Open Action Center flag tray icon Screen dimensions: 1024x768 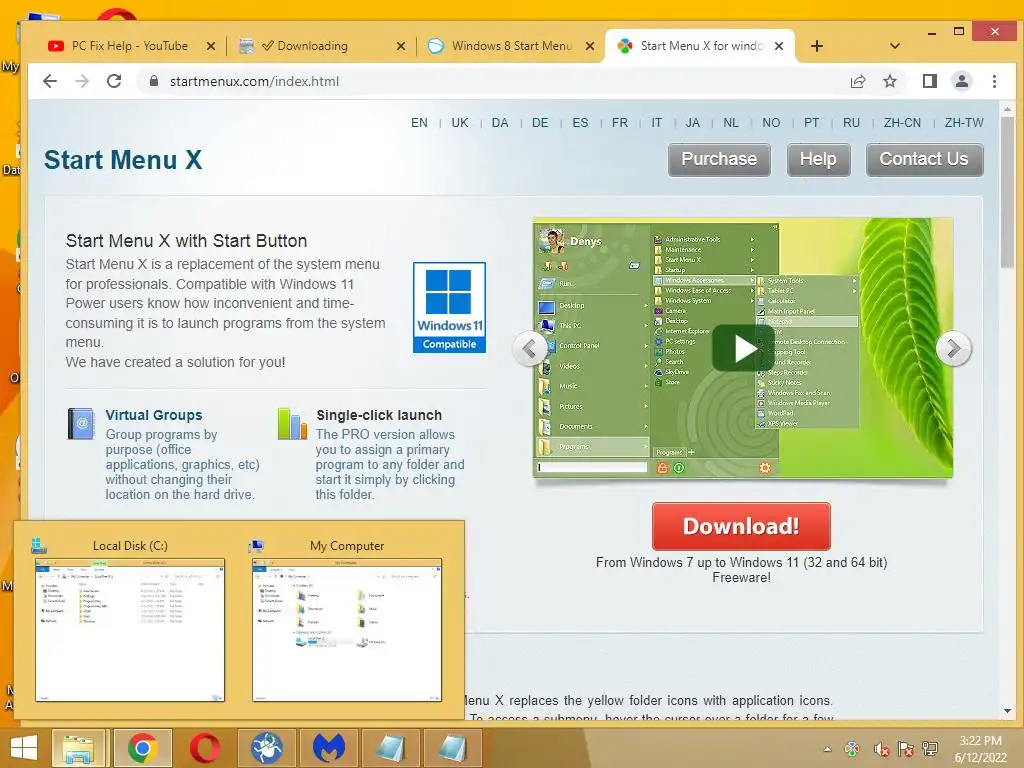tap(905, 749)
